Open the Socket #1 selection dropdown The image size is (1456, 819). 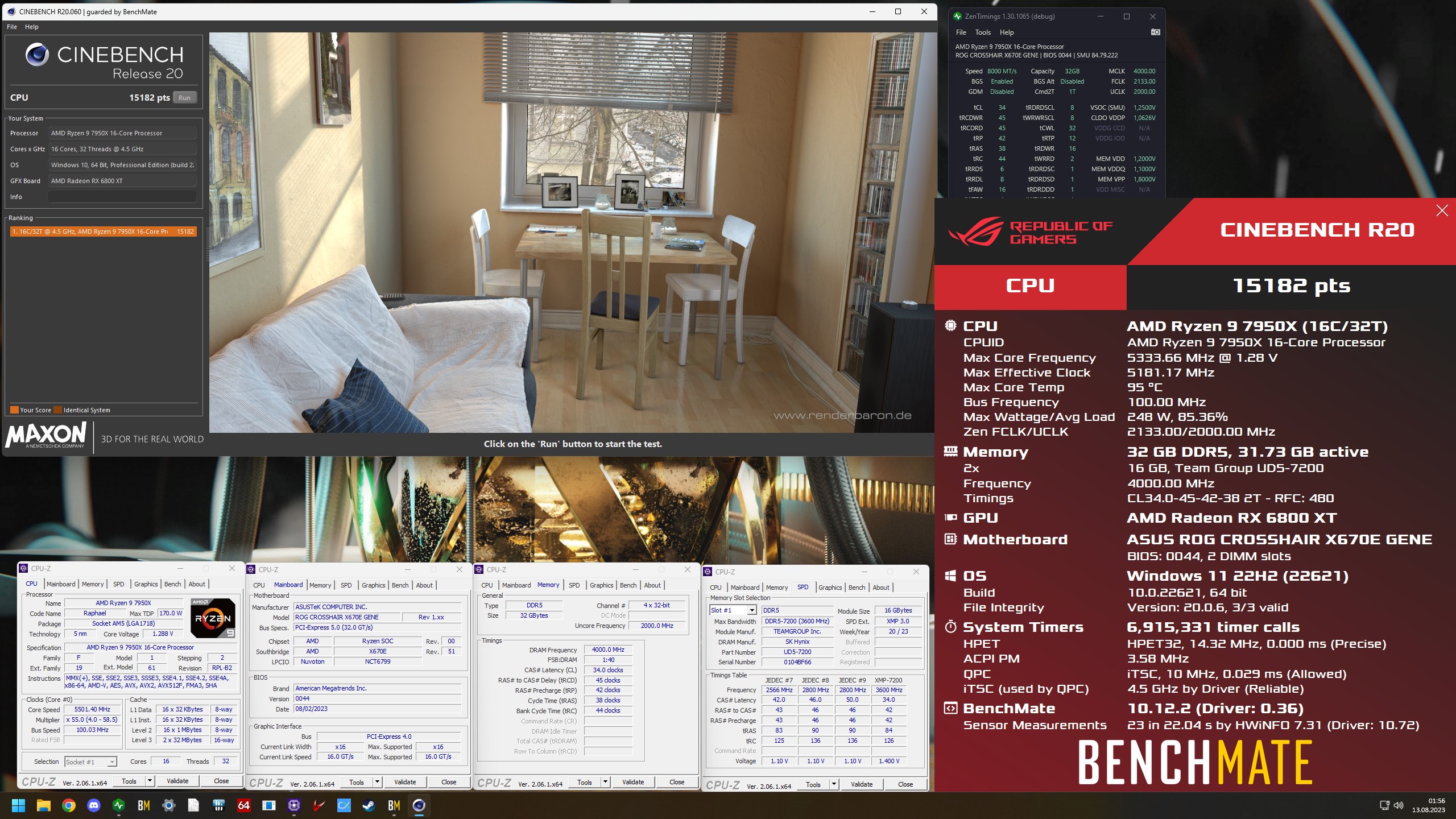[x=90, y=762]
